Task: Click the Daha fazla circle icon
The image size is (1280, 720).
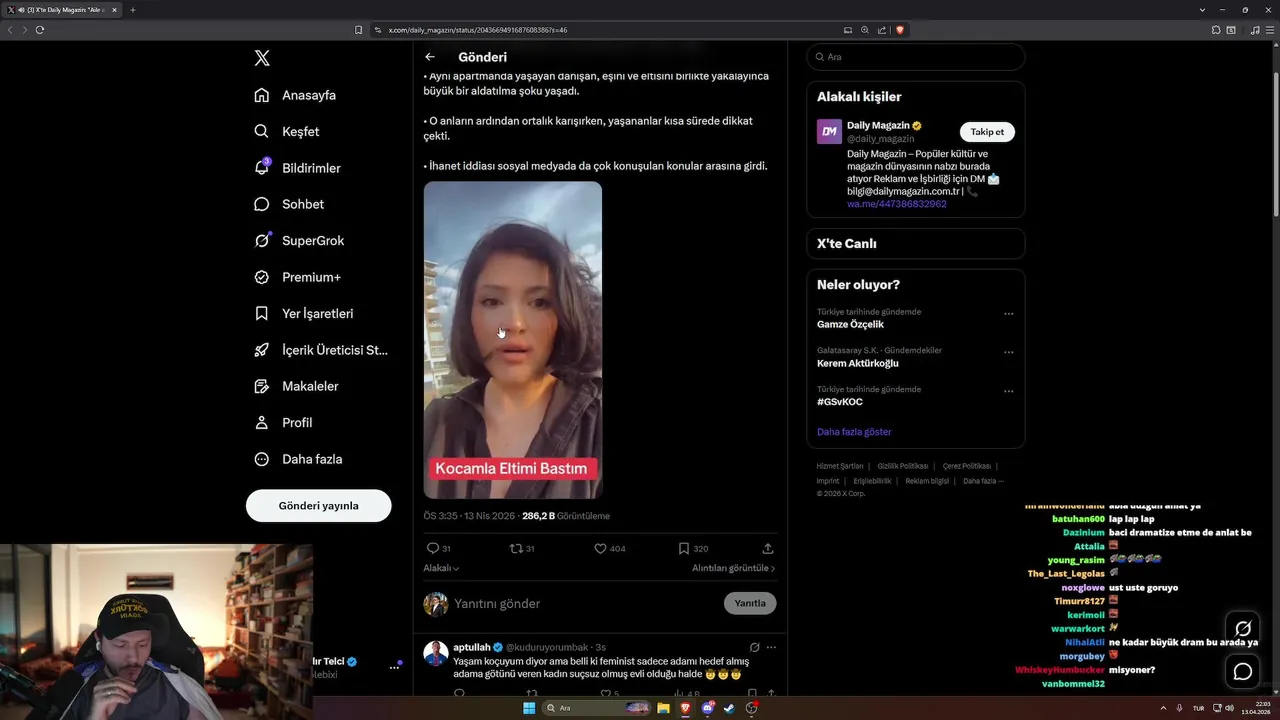Action: (x=262, y=459)
